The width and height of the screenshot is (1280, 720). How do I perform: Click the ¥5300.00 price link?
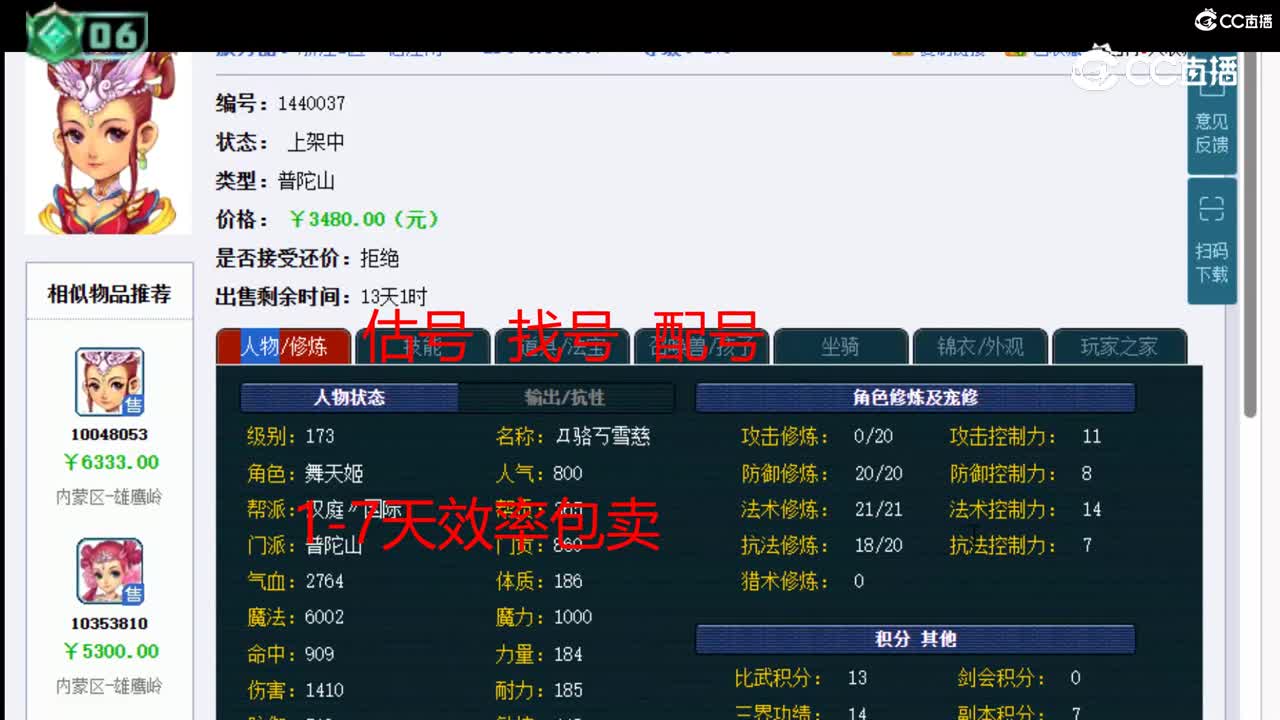point(109,650)
